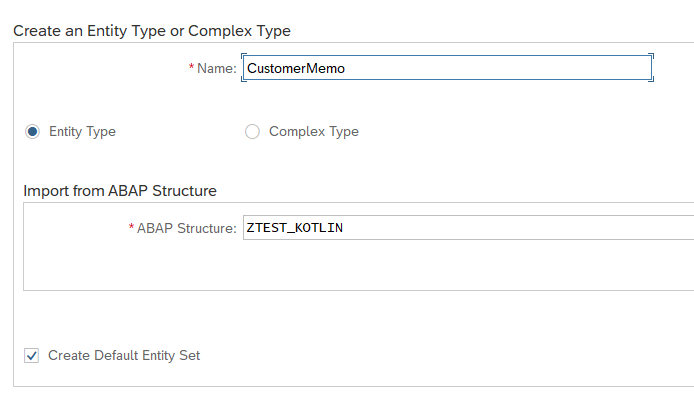Click the 'Import from ABAP Structure' group heading

[x=120, y=191]
